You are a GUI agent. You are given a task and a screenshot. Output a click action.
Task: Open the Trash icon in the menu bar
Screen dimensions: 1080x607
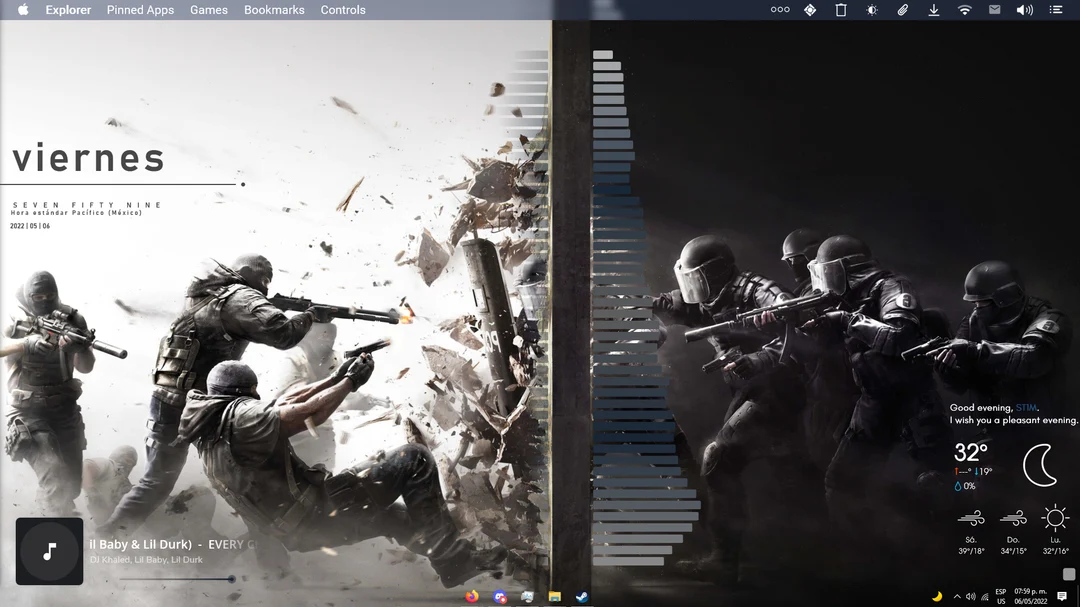[x=841, y=10]
